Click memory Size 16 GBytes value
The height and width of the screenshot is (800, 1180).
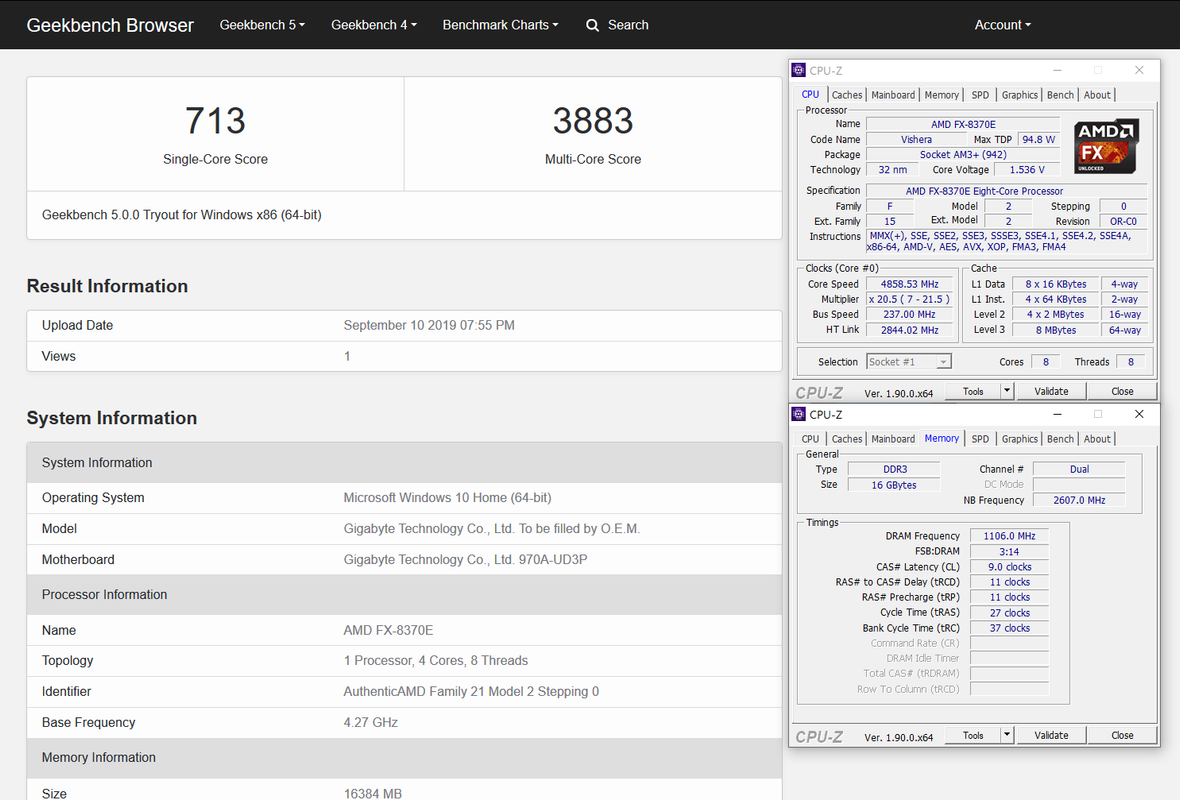[894, 485]
